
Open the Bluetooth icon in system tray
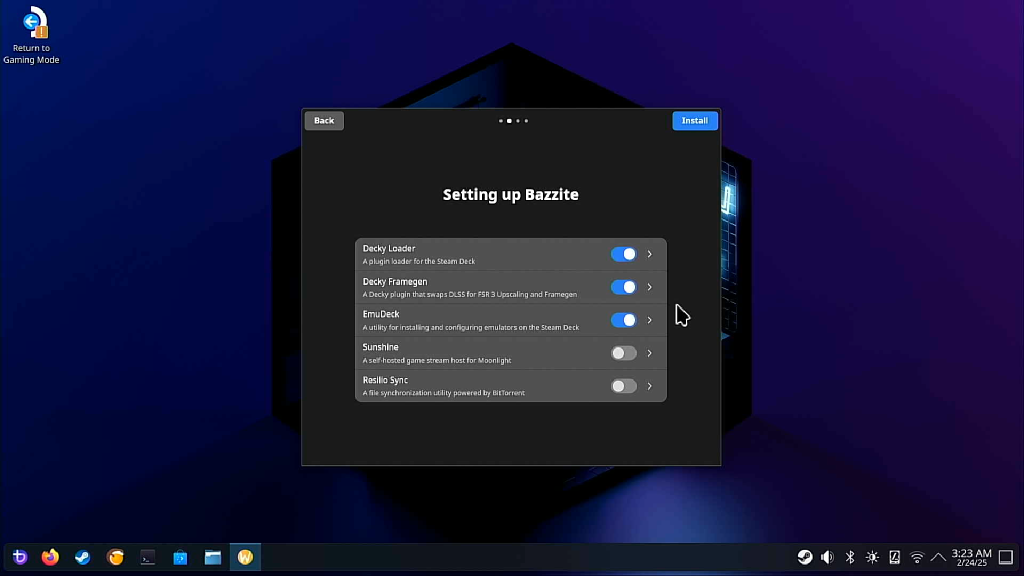coord(850,557)
